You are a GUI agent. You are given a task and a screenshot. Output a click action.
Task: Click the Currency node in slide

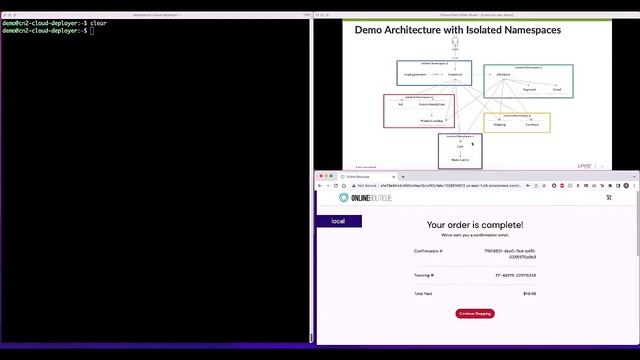tap(532, 124)
